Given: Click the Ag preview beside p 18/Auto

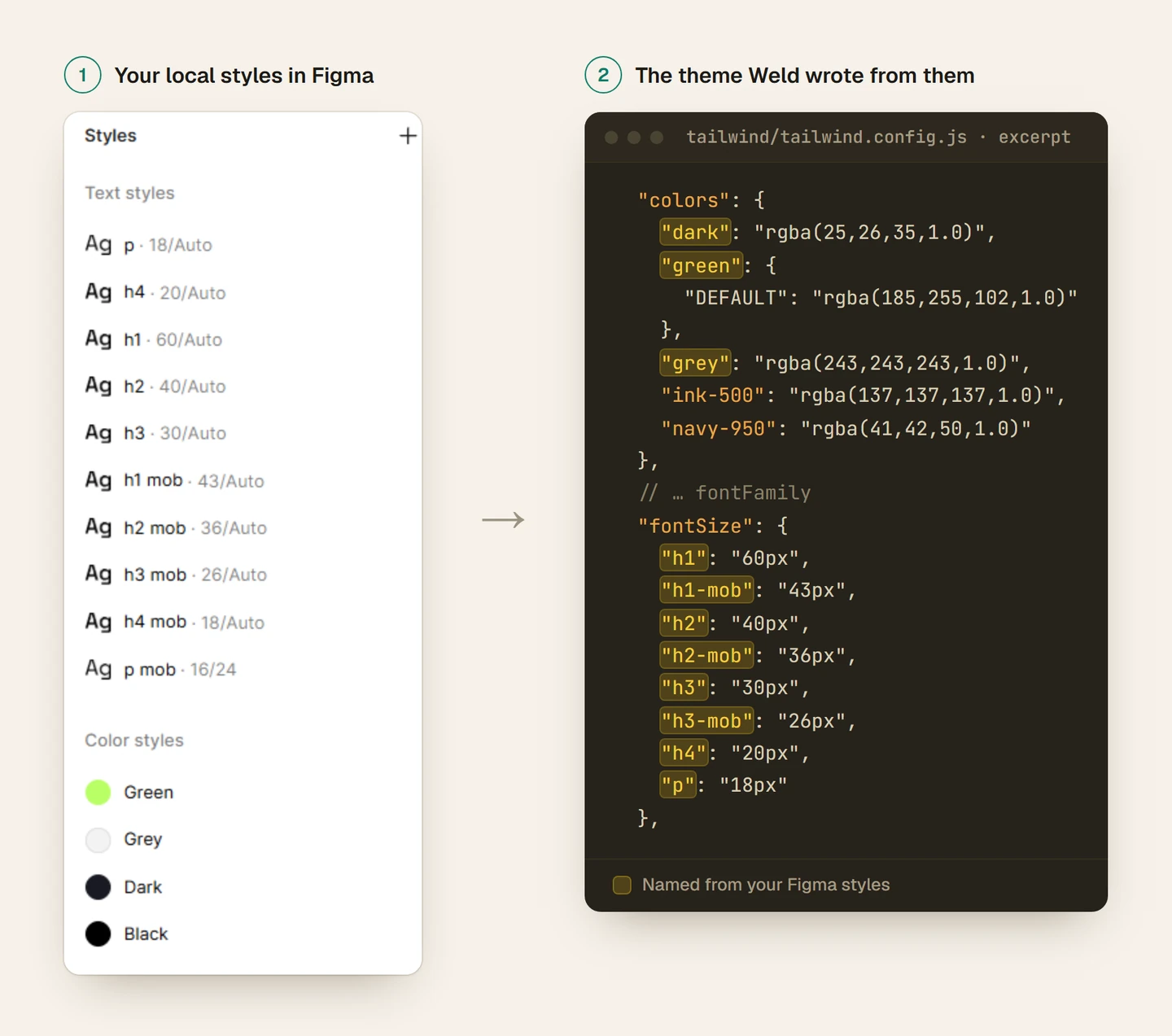Looking at the screenshot, I should click(98, 244).
